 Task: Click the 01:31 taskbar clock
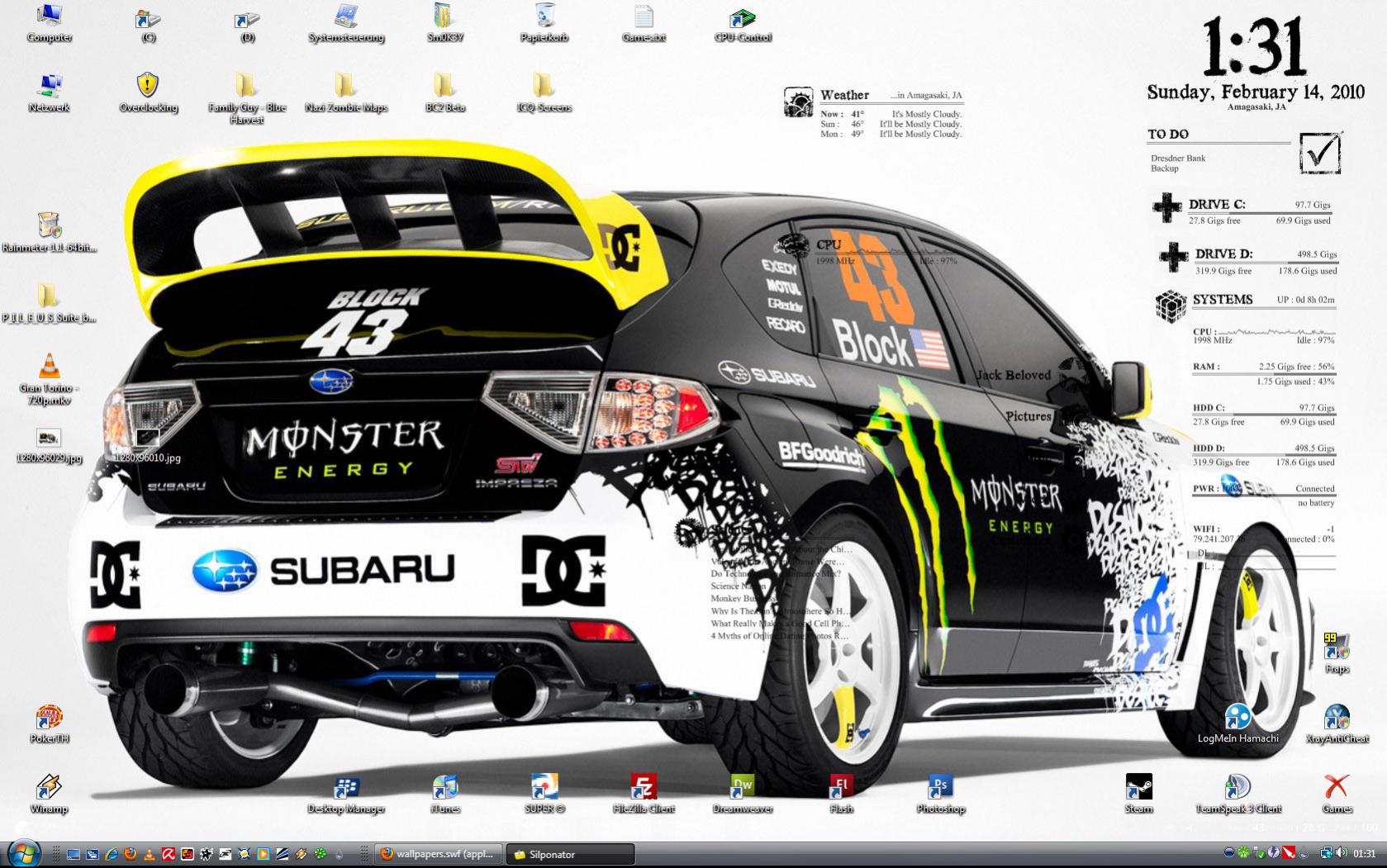coord(1365,854)
